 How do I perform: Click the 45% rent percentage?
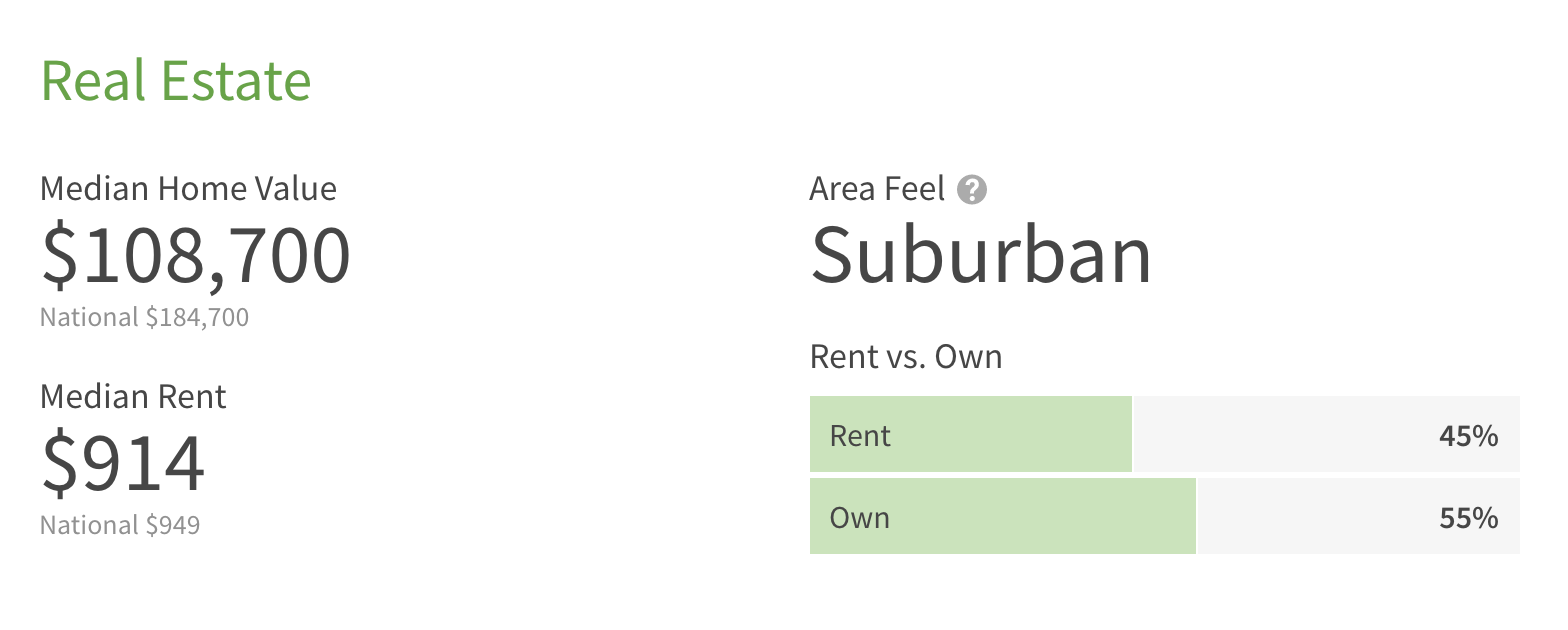pyautogui.click(x=1468, y=436)
